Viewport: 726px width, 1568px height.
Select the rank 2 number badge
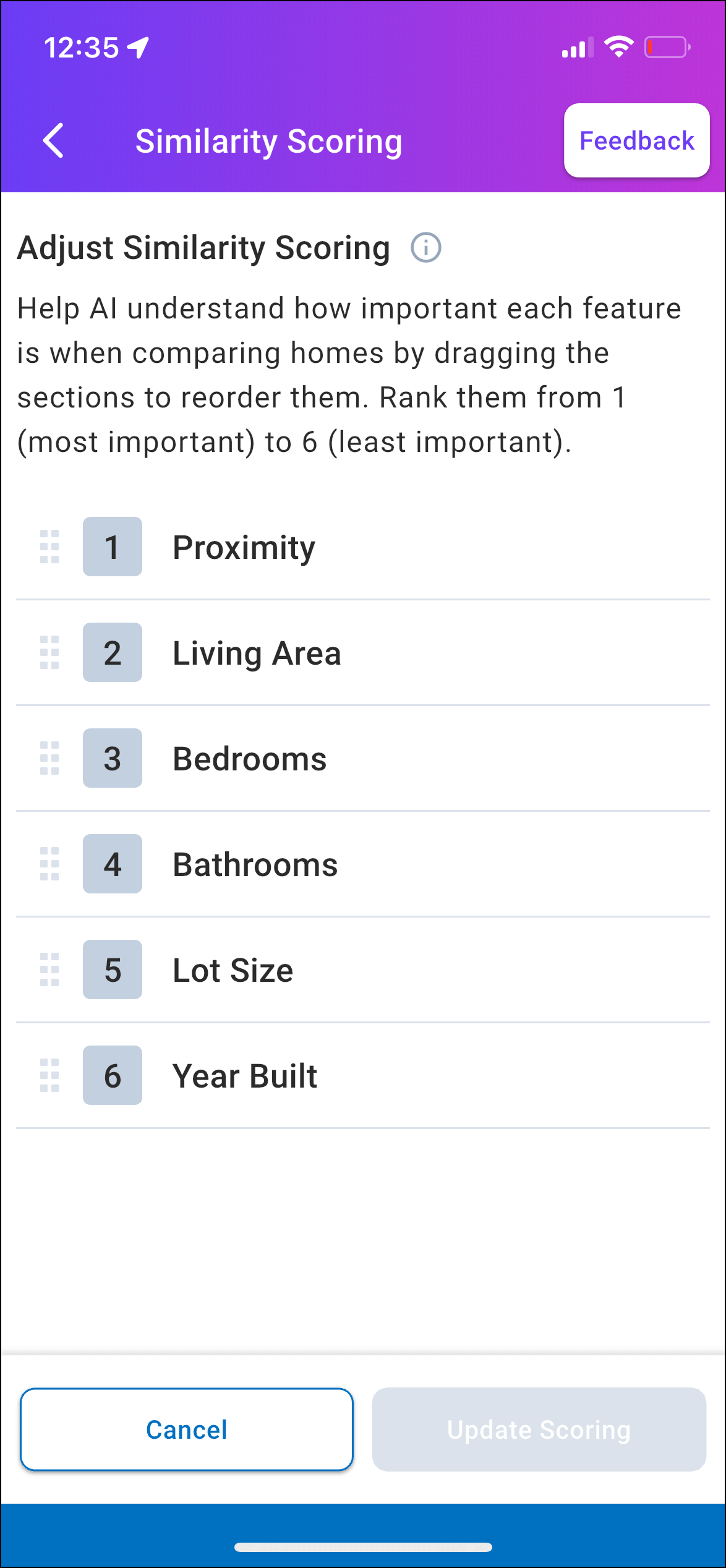[113, 652]
